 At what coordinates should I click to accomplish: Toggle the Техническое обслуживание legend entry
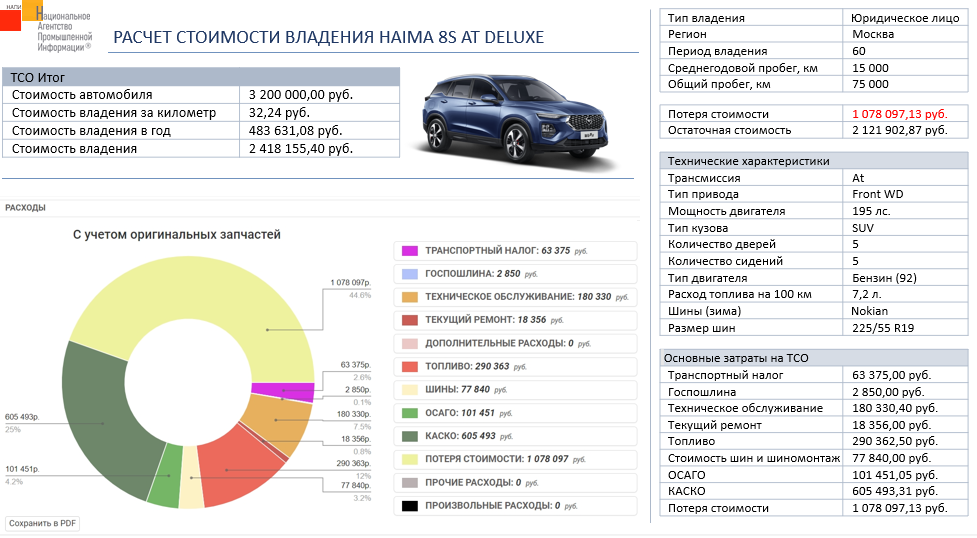click(516, 297)
